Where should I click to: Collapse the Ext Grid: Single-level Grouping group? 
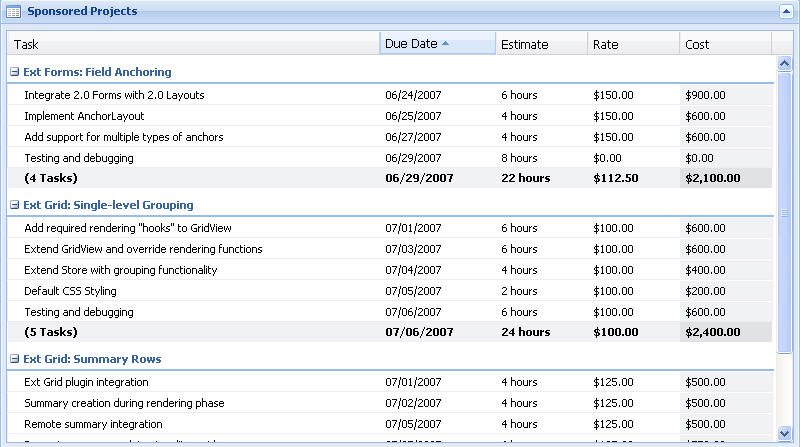[15, 205]
